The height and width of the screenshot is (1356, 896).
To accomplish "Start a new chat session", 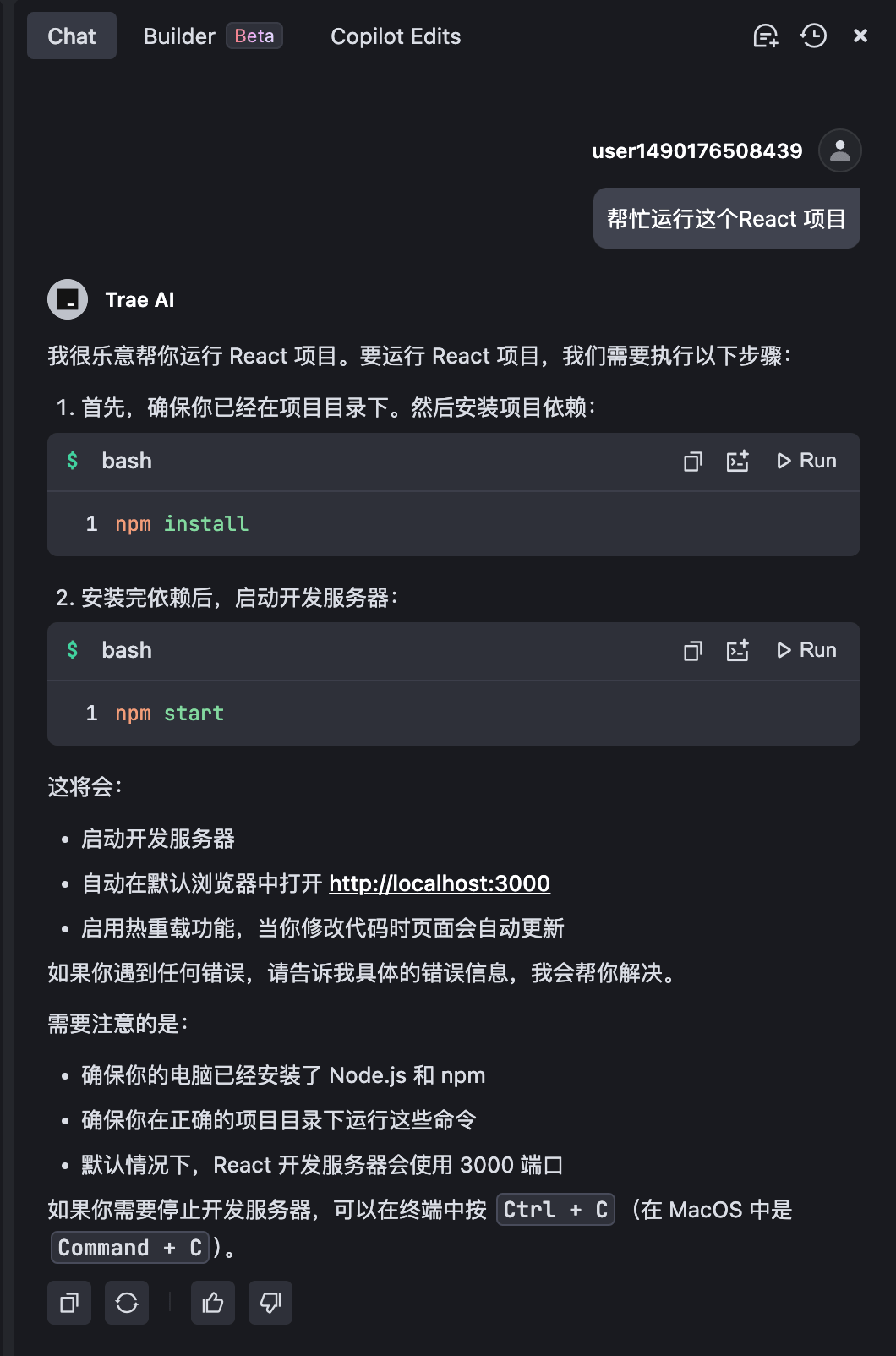I will click(x=765, y=36).
